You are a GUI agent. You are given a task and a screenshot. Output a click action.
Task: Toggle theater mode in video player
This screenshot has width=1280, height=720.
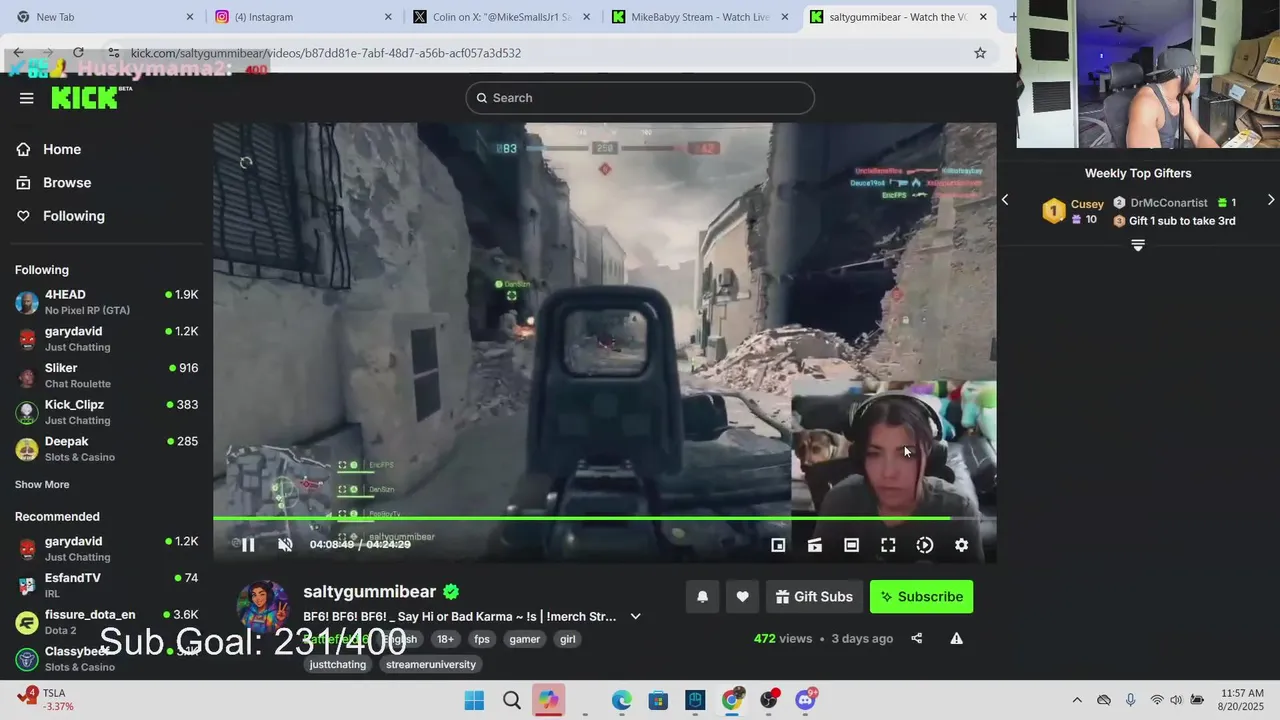click(851, 545)
